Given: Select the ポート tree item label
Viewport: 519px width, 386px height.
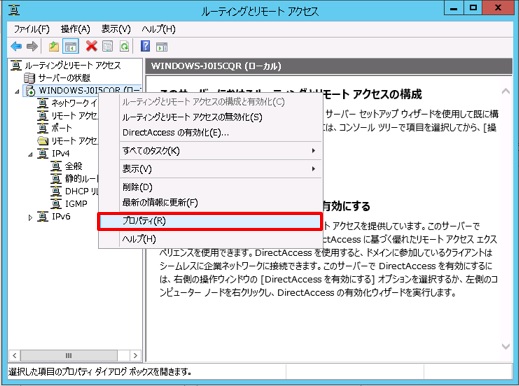Looking at the screenshot, I should coord(62,128).
